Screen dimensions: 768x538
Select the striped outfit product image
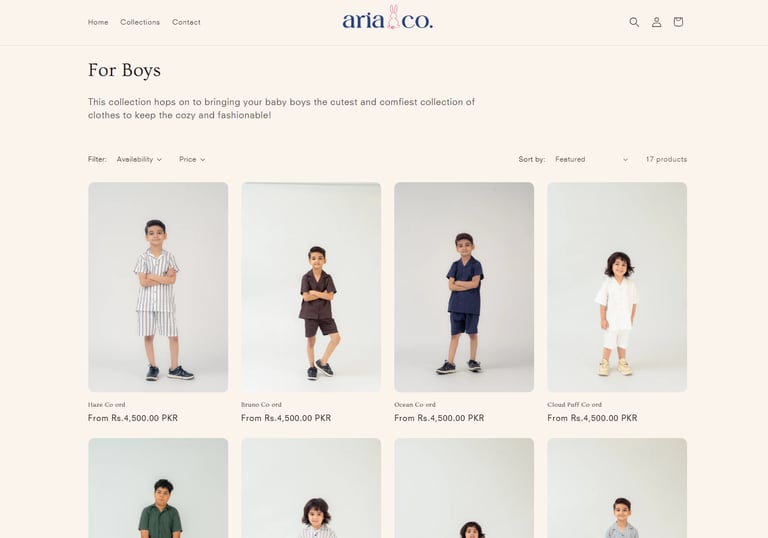coord(158,287)
